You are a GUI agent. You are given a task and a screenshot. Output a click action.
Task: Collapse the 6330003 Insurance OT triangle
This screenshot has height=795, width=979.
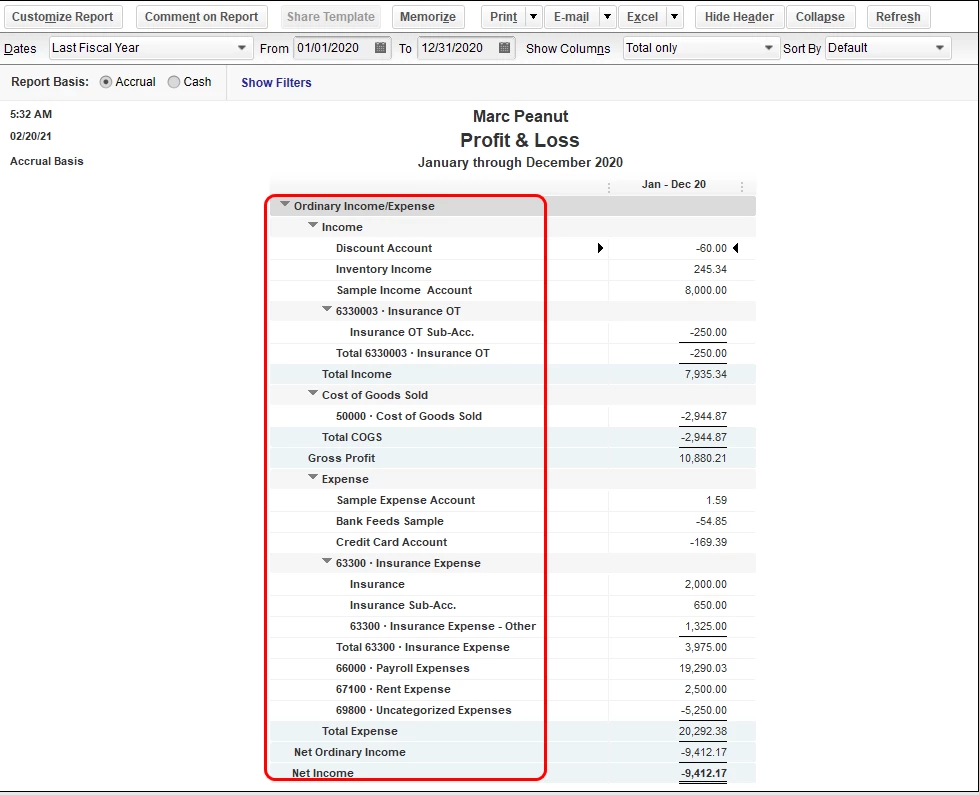(x=327, y=309)
